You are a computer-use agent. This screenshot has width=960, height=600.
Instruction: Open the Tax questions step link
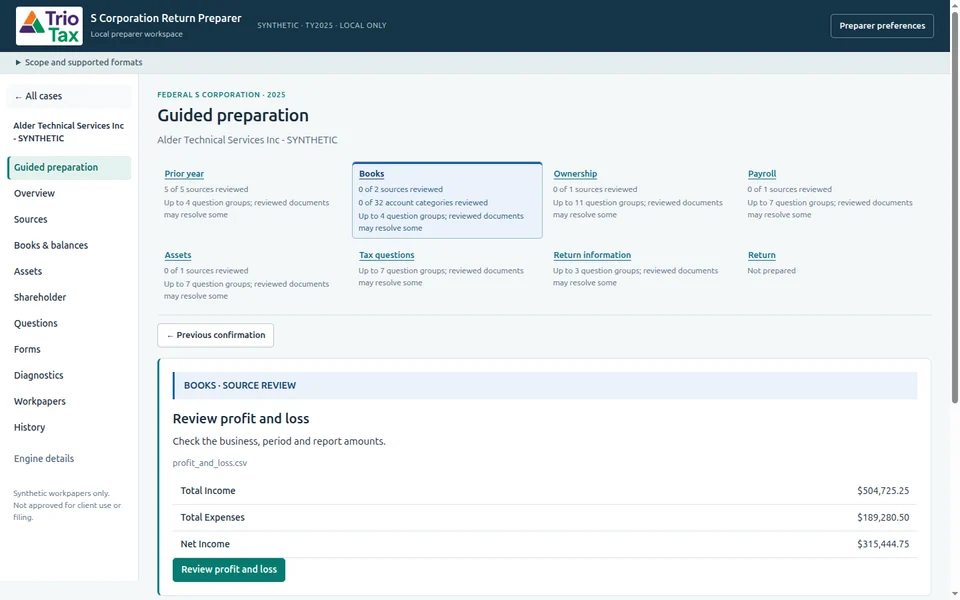(x=386, y=255)
